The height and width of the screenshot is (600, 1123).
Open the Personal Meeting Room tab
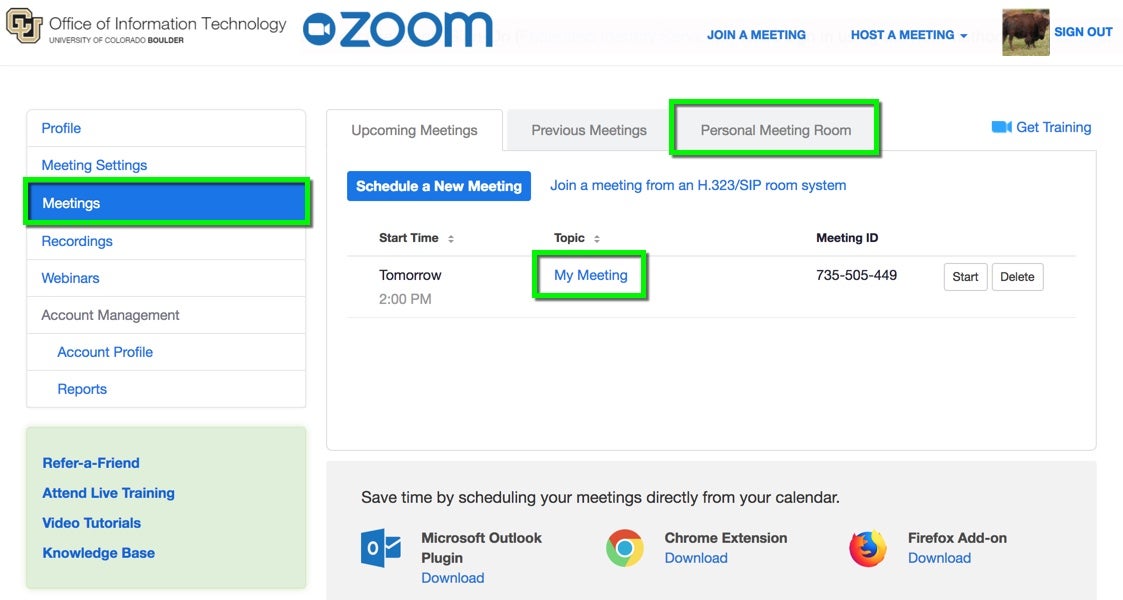click(x=775, y=130)
